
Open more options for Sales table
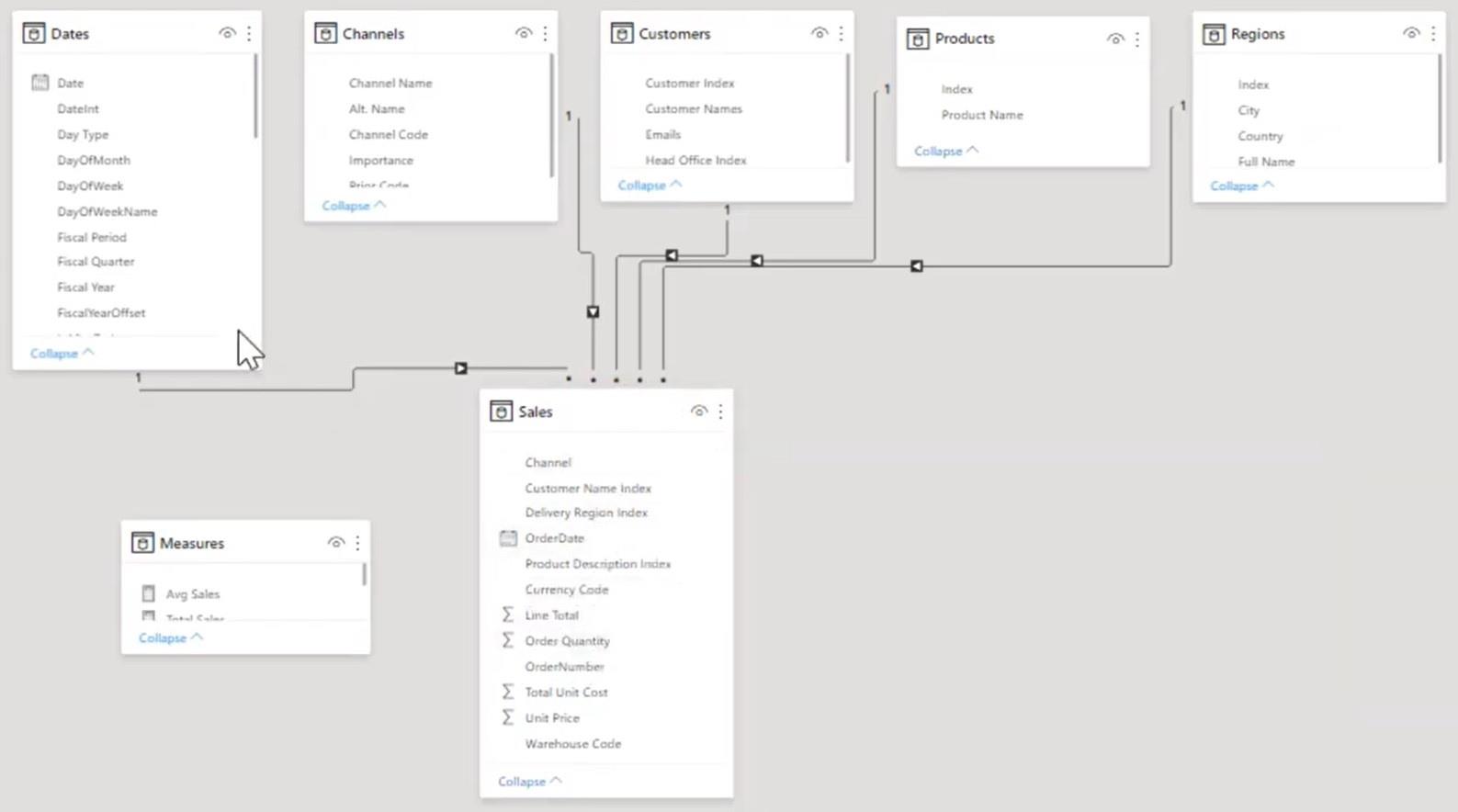(720, 412)
